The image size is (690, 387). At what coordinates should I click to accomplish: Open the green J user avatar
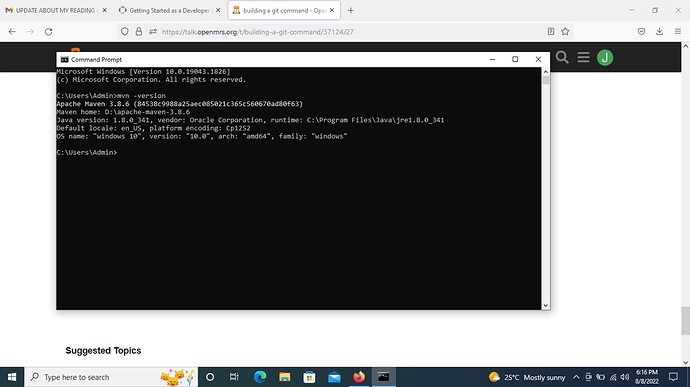(605, 58)
